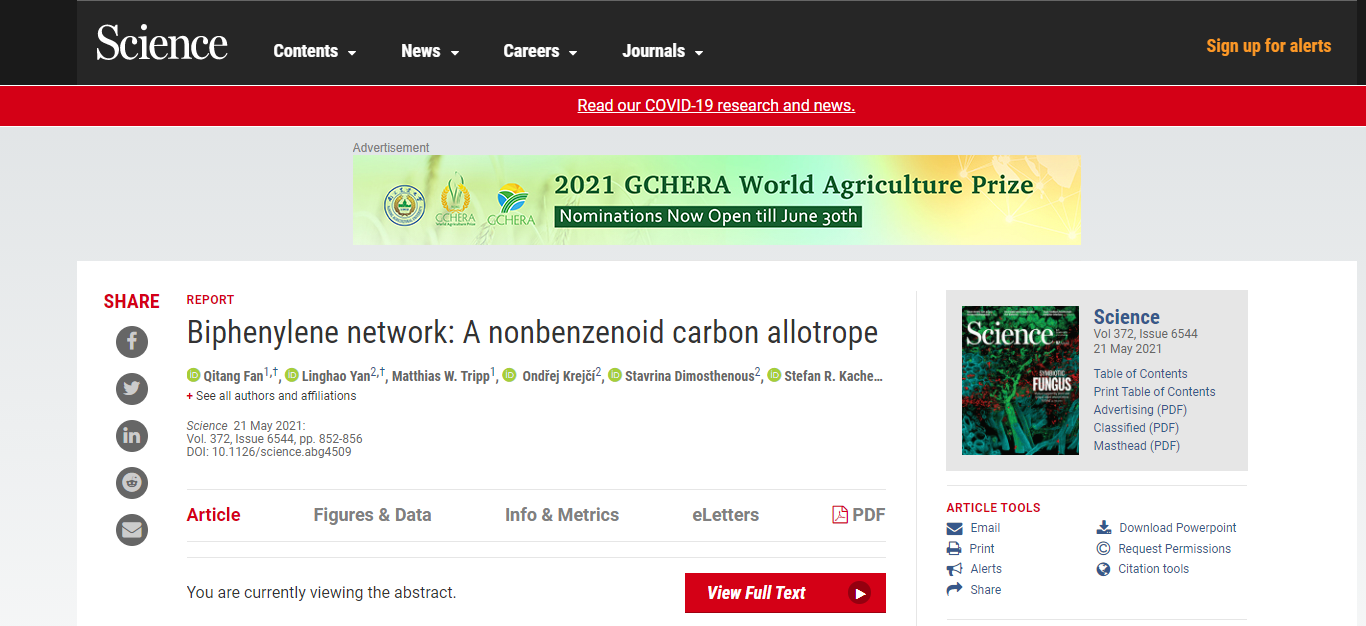Viewport: 1366px width, 626px height.
Task: Click the GCHERA World Agriculture Prize ad banner
Action: tap(717, 200)
